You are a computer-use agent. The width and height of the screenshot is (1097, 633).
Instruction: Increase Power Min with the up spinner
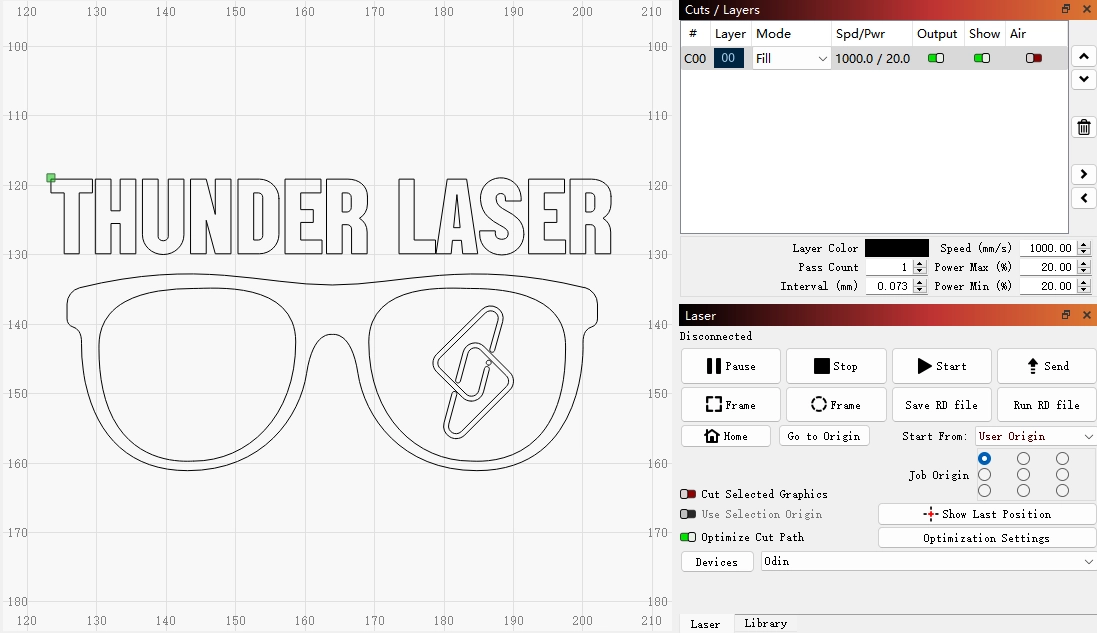tap(1084, 283)
